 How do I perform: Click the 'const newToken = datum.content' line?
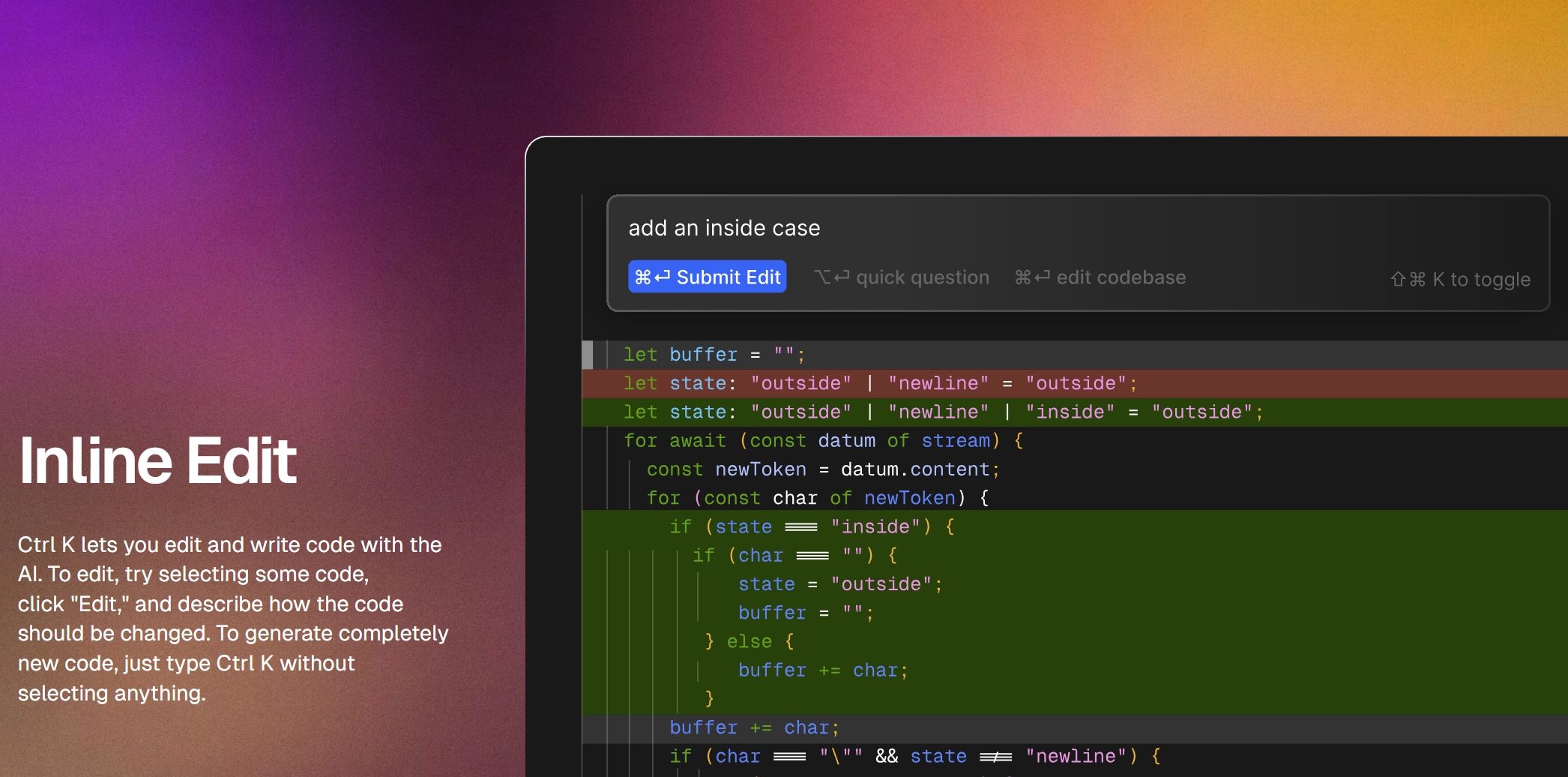[x=823, y=469]
